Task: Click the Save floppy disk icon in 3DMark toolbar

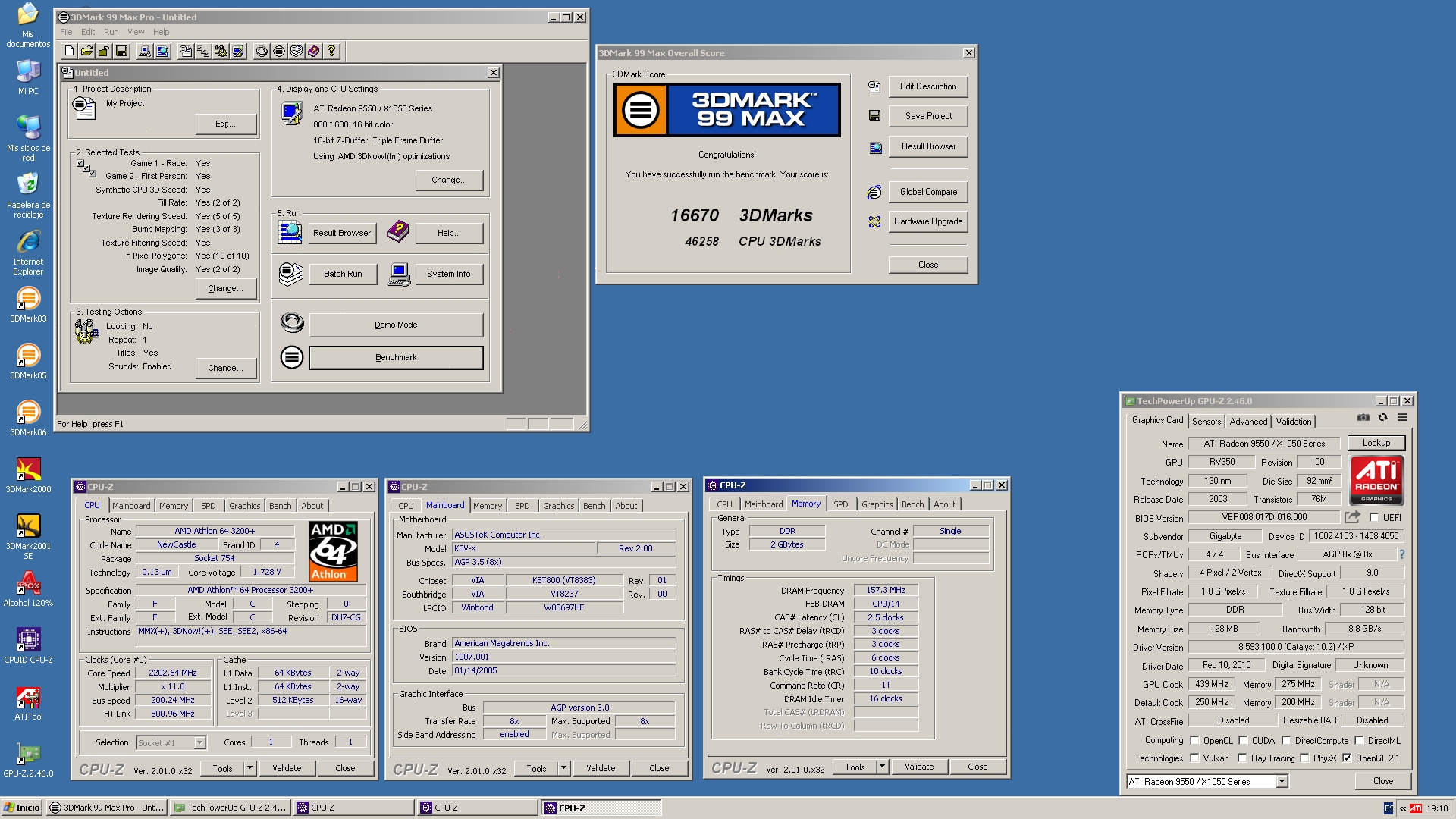Action: (121, 51)
